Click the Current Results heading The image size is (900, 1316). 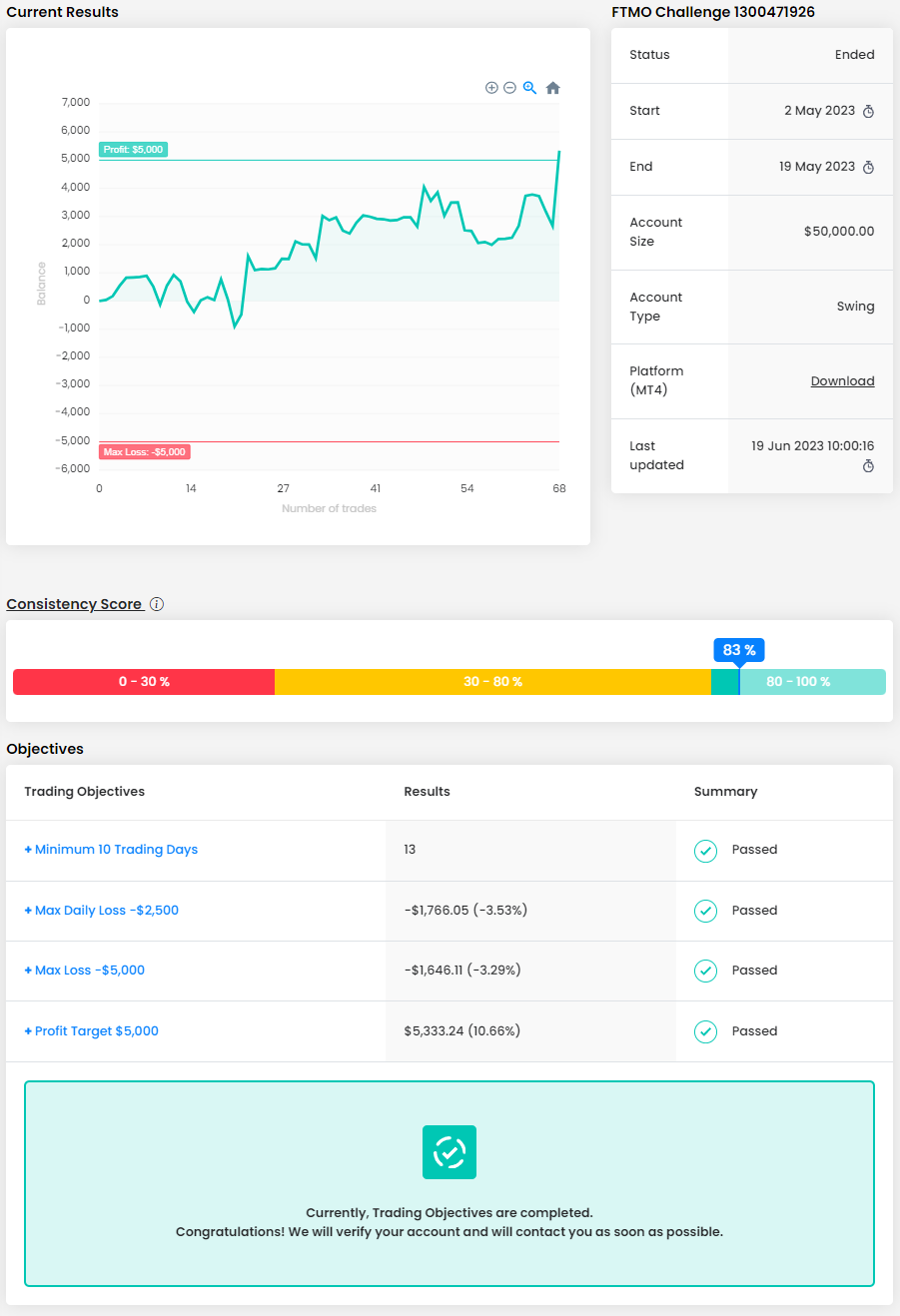tap(62, 12)
